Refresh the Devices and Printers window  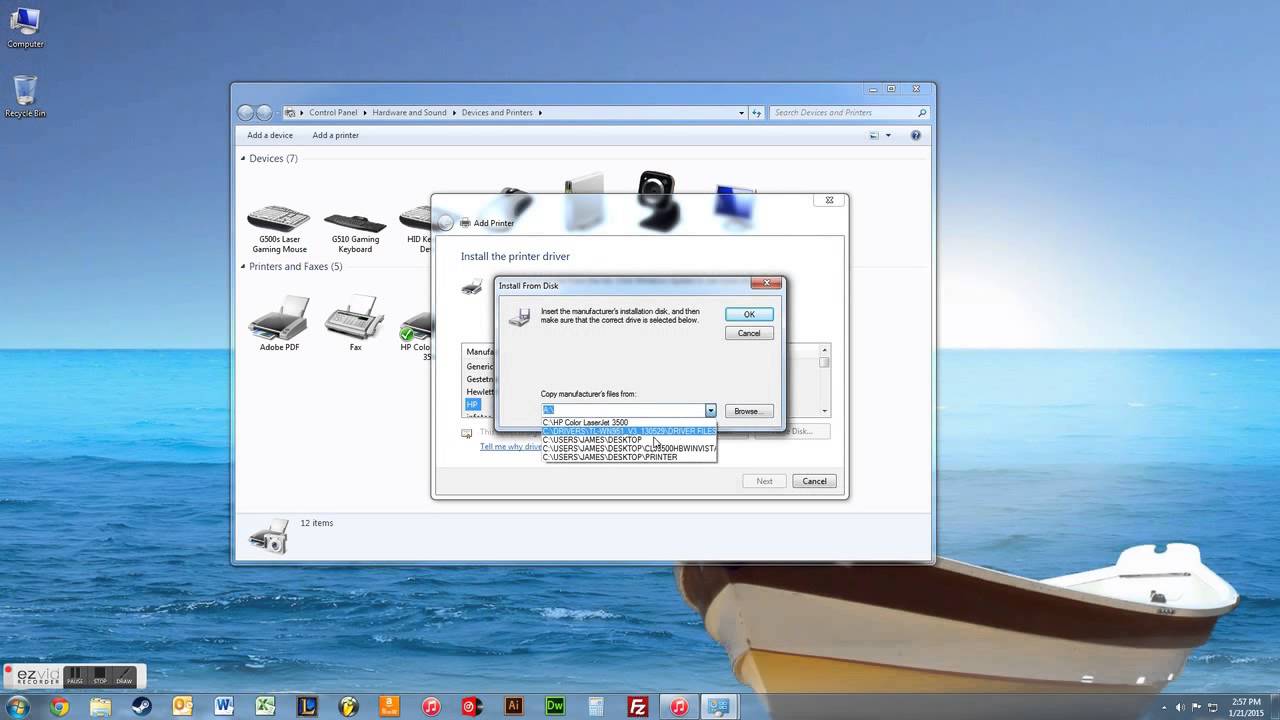[757, 113]
